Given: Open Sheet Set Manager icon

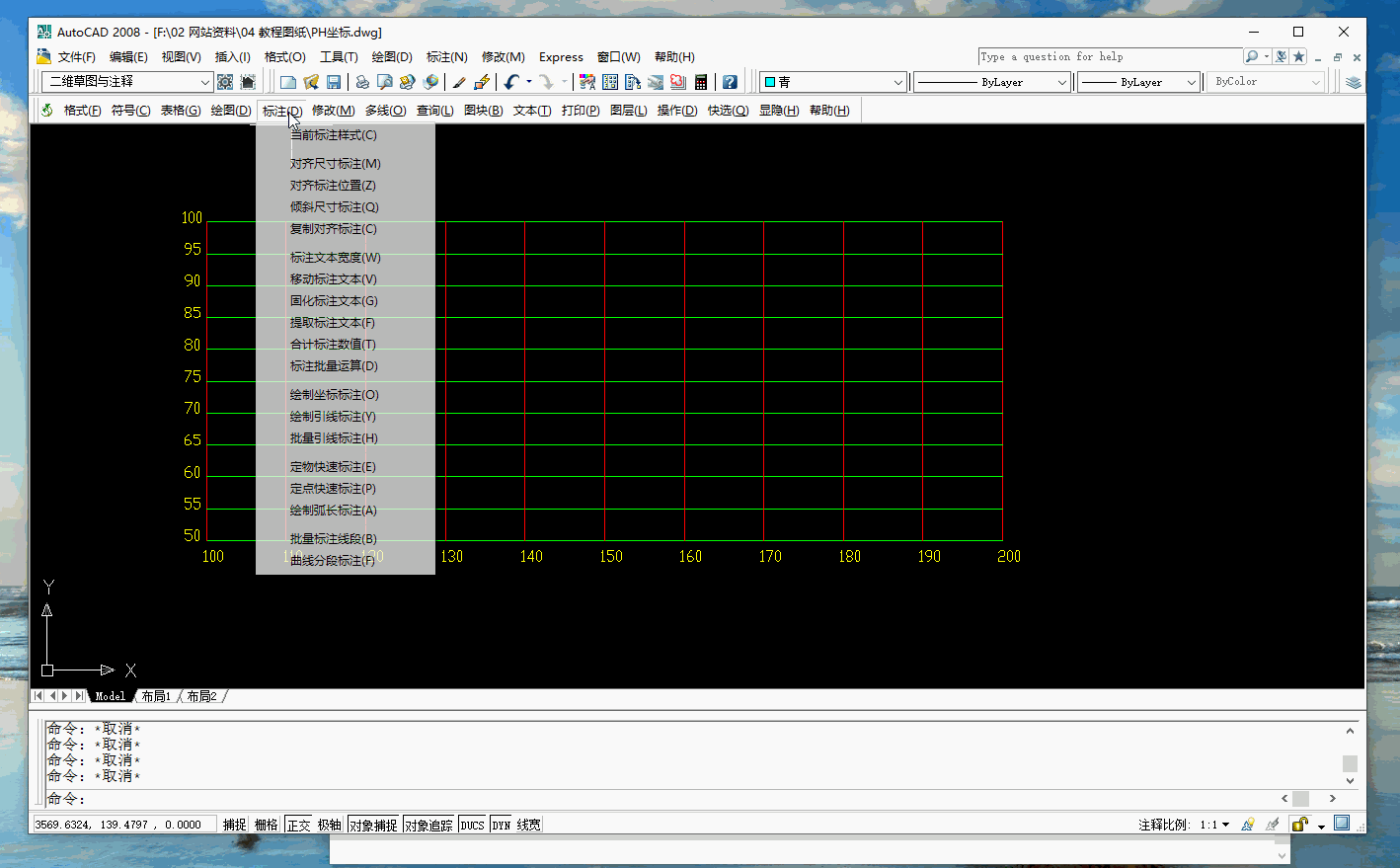Looking at the screenshot, I should click(656, 82).
